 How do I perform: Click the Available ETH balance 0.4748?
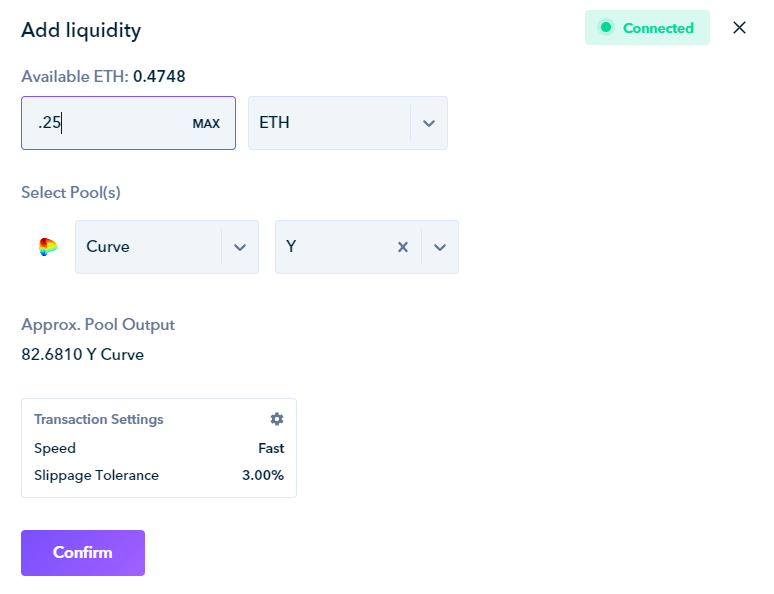tap(159, 76)
